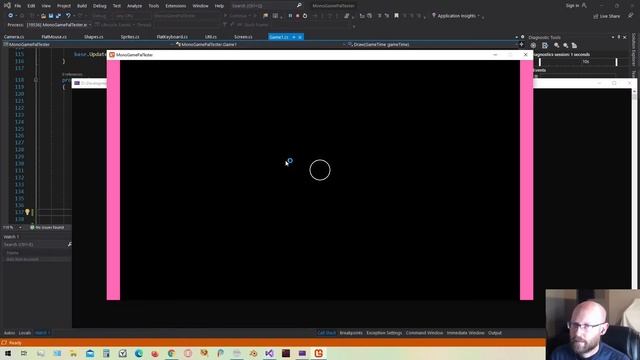Switch to the FlatKeyboard.cs tab
Screen dimensions: 640x360
click(x=172, y=37)
